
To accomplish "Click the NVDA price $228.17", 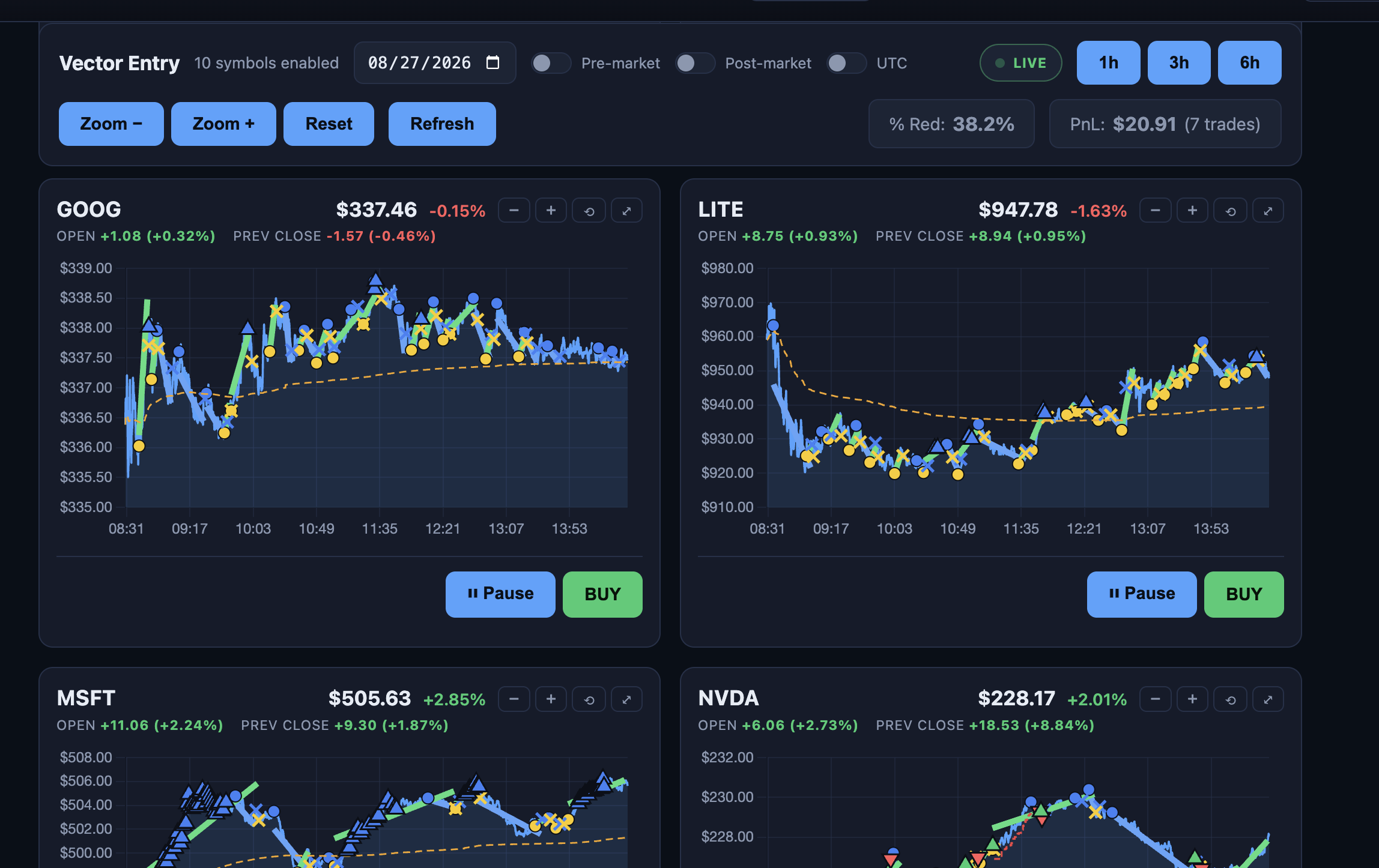I will click(1016, 699).
